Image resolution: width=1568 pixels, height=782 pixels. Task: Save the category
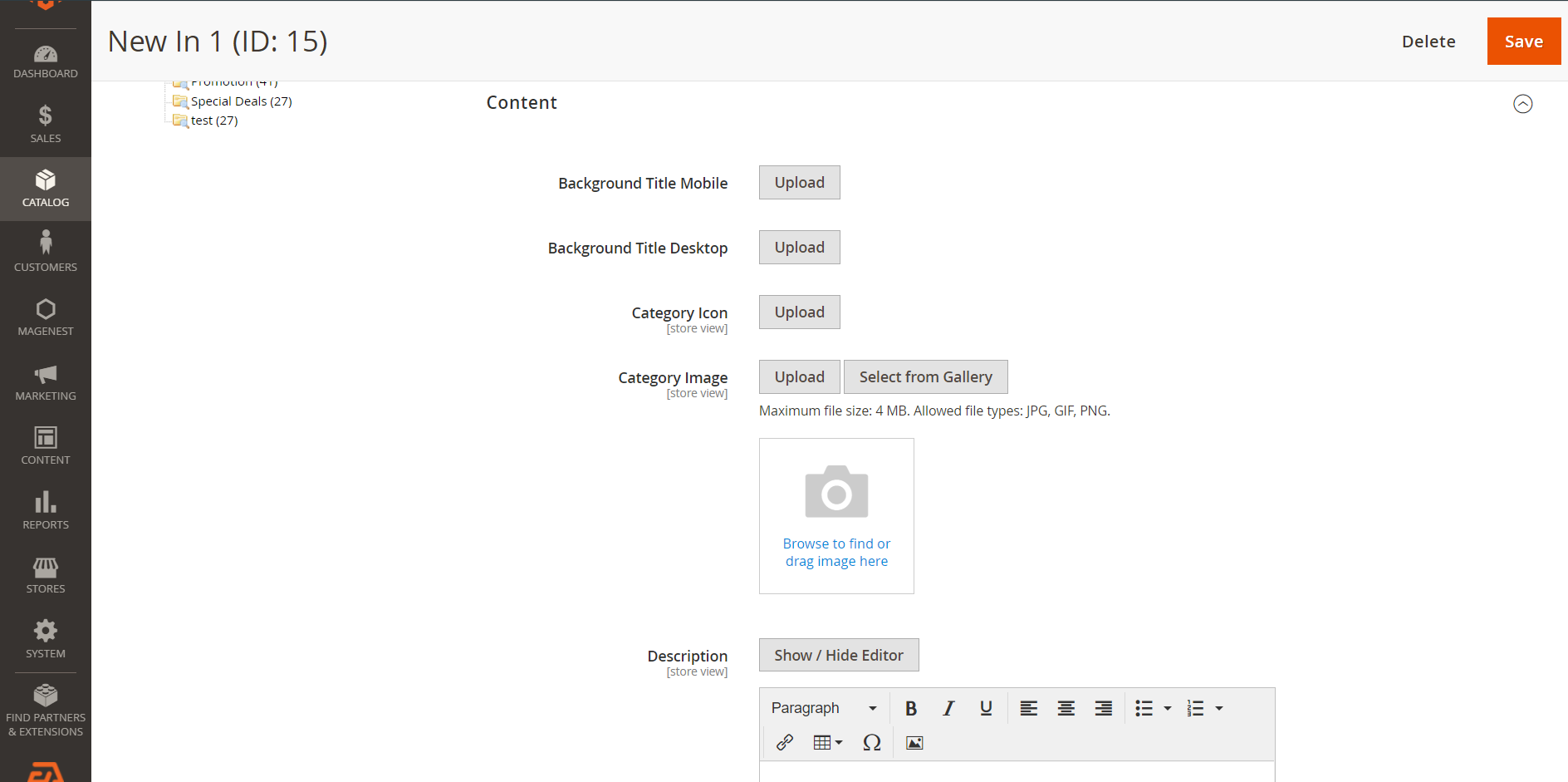[x=1524, y=42]
